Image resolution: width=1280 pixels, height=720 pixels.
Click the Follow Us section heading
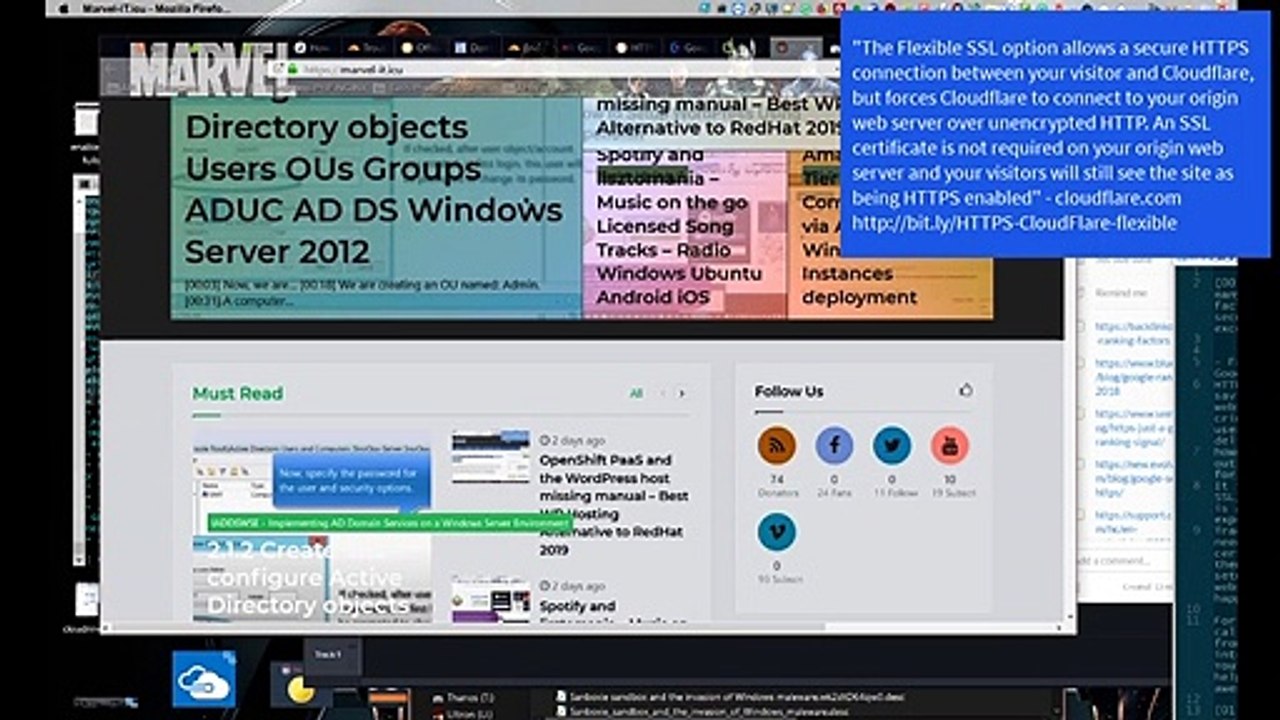coord(789,391)
